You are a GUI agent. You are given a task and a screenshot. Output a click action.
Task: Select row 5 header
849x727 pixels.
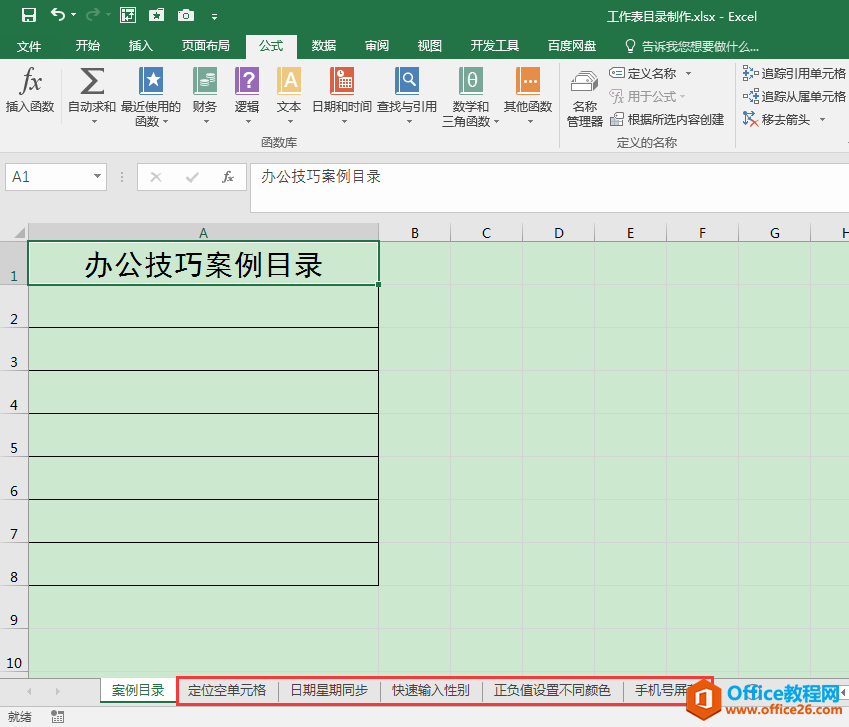14,436
